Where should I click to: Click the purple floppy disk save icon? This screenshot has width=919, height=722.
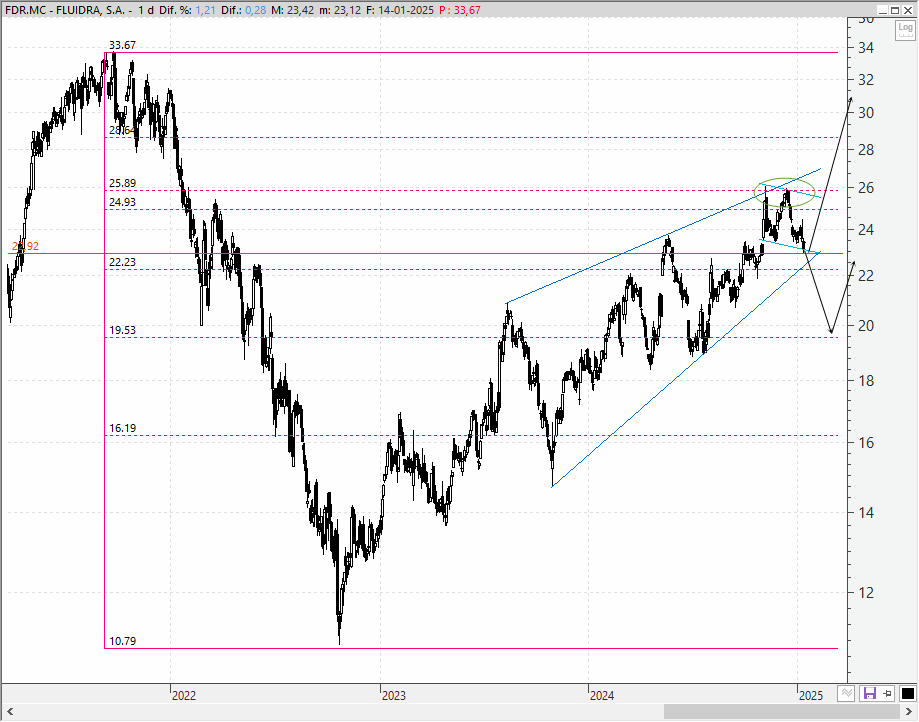pos(870,694)
